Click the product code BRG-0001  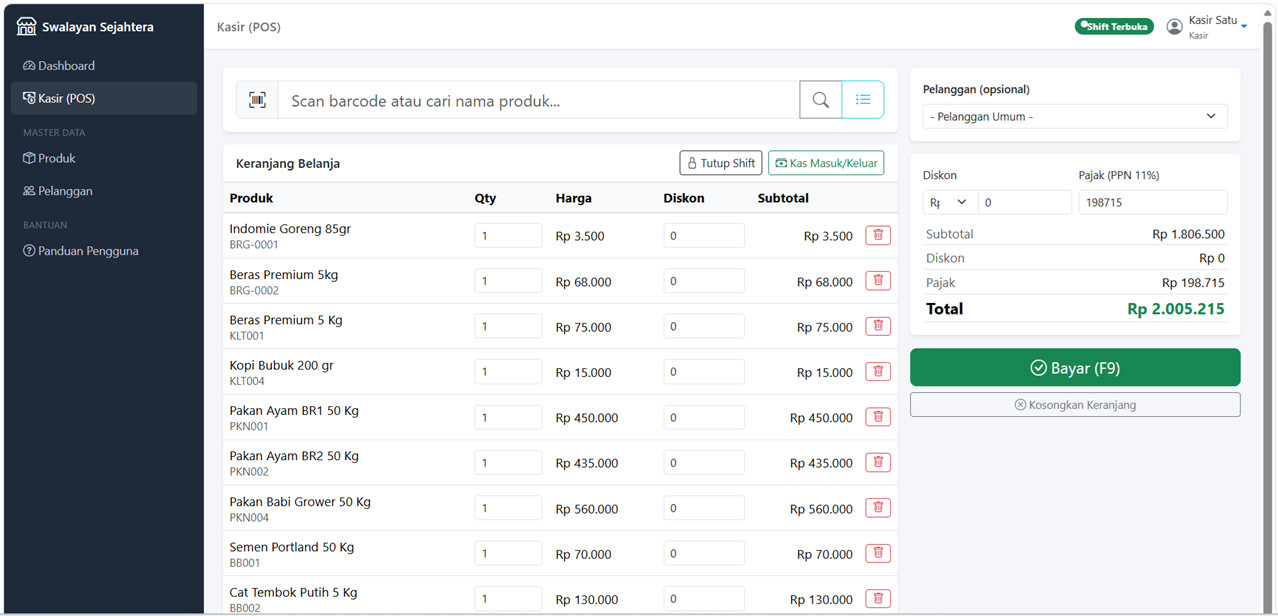(x=254, y=245)
